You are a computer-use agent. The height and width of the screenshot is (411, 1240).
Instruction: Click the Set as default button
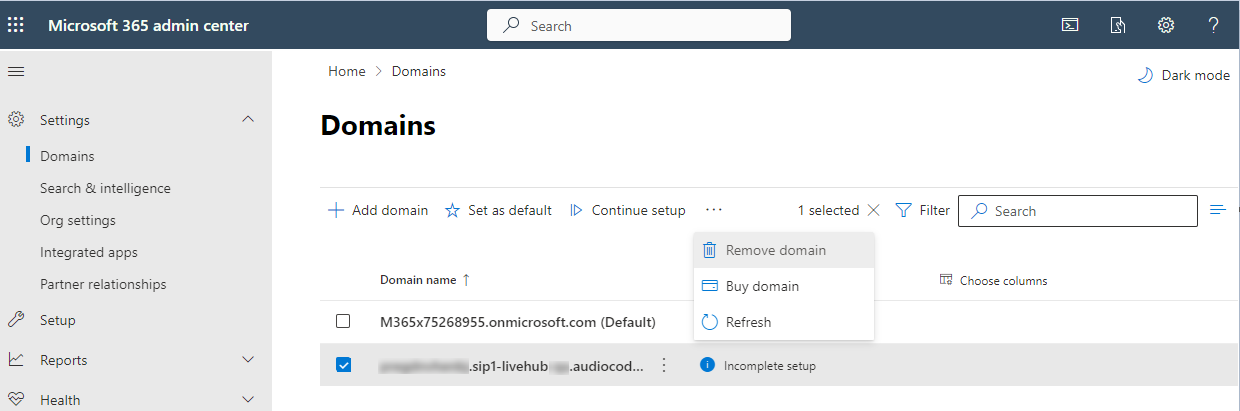pos(498,210)
